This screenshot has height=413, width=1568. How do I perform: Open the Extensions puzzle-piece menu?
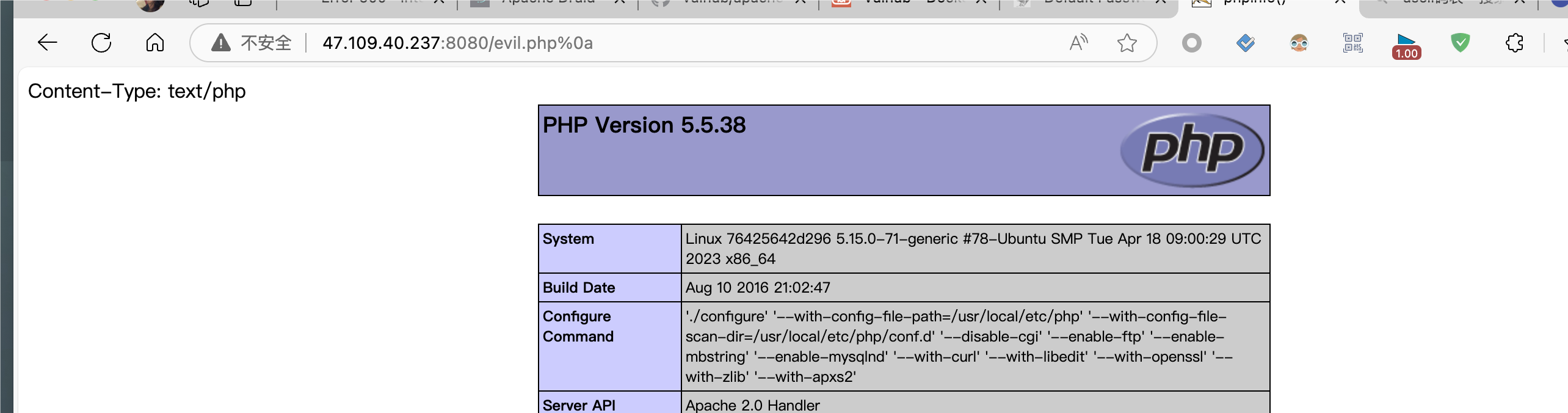[1514, 43]
